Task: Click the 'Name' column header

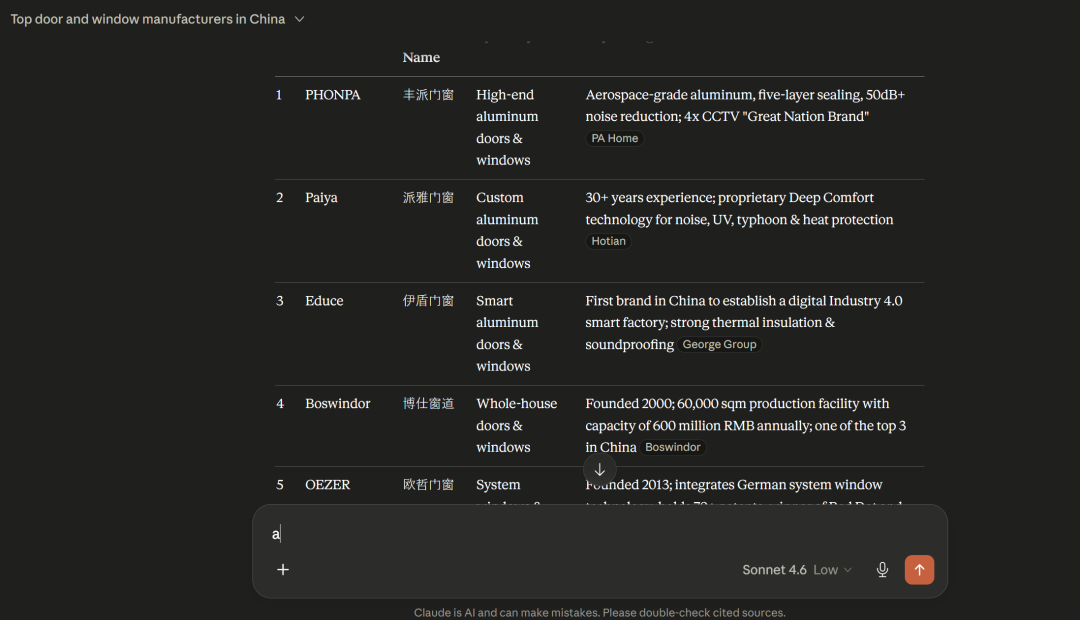Action: coord(422,57)
